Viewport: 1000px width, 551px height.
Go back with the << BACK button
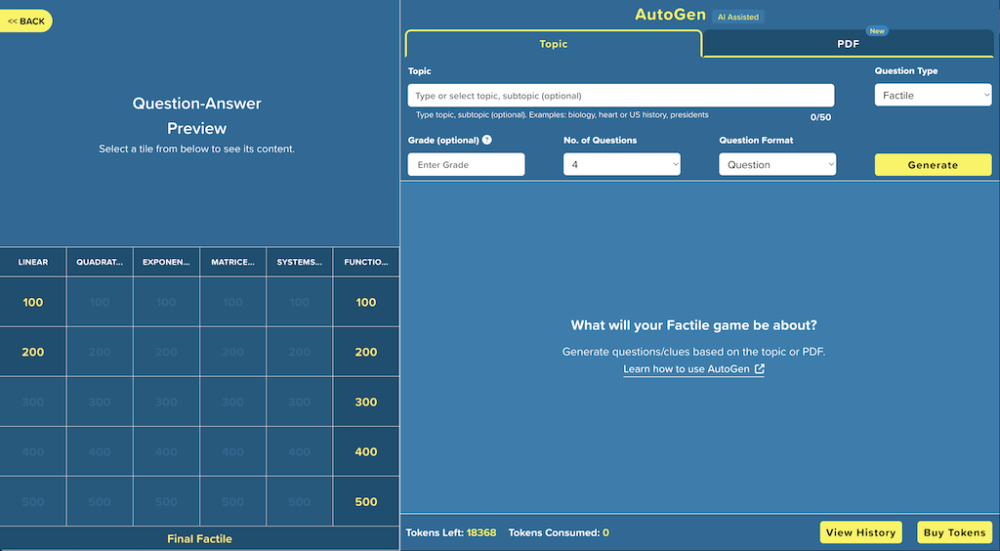26,21
